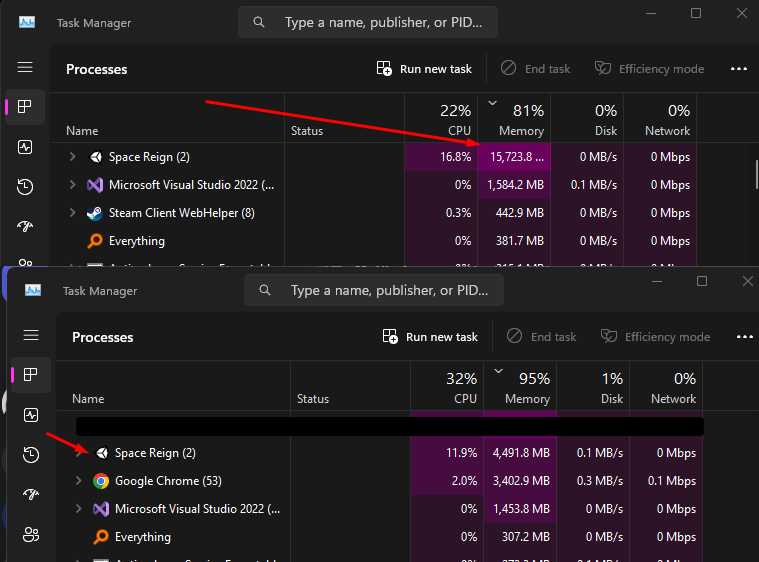759x562 pixels.
Task: Click Task Manager app icon in top title bar
Action: tap(27, 22)
